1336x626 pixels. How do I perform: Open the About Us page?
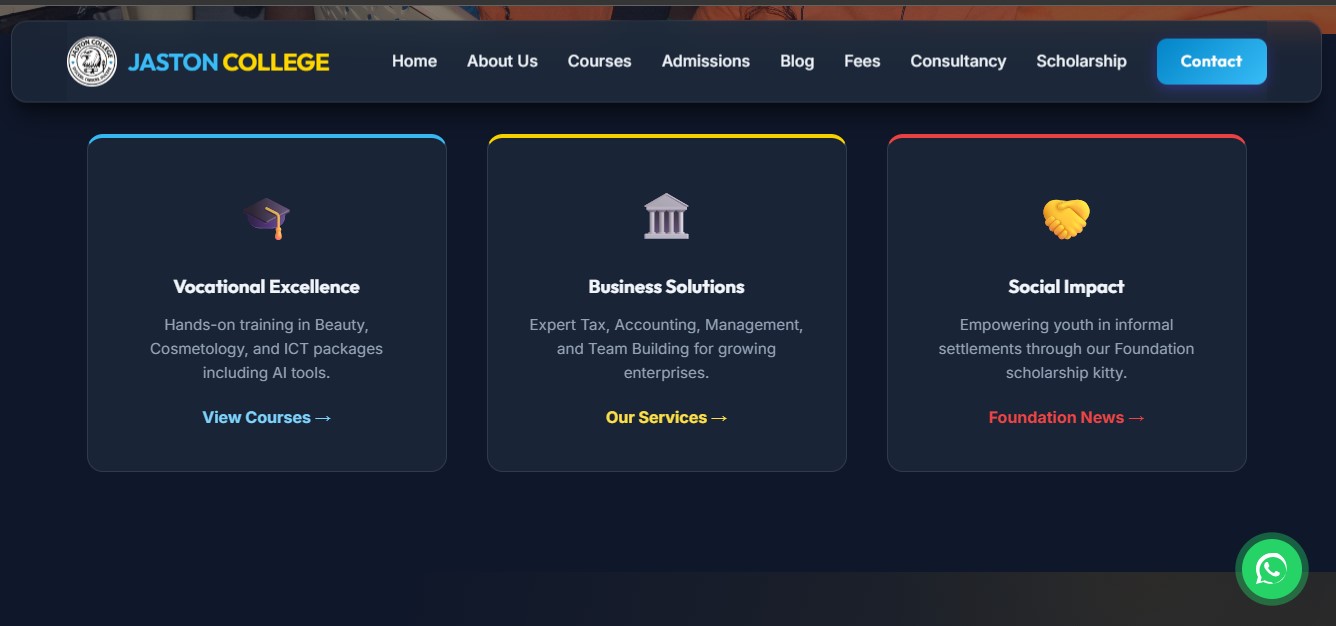(x=502, y=61)
